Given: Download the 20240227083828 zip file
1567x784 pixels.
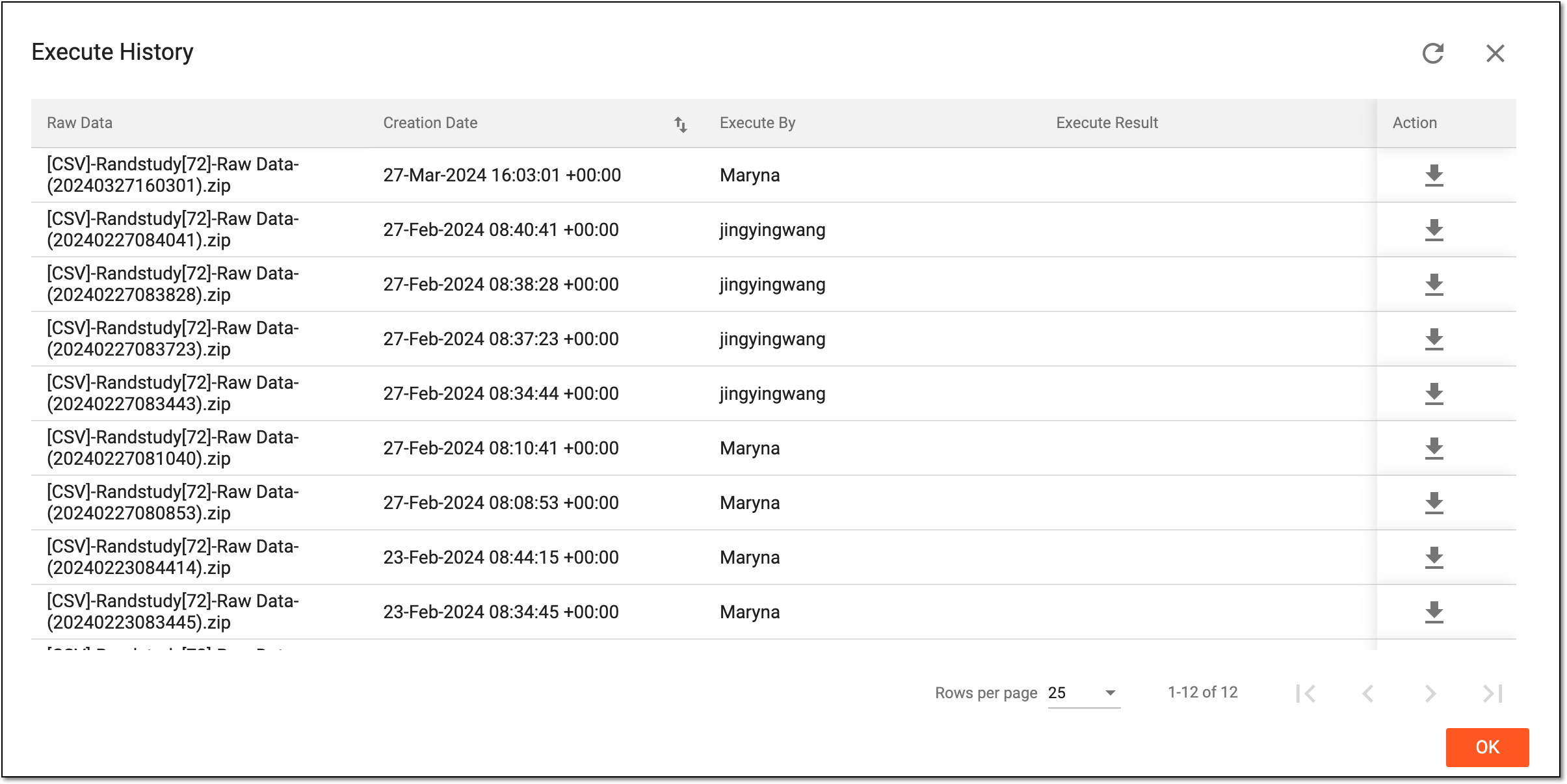Looking at the screenshot, I should pos(1434,285).
